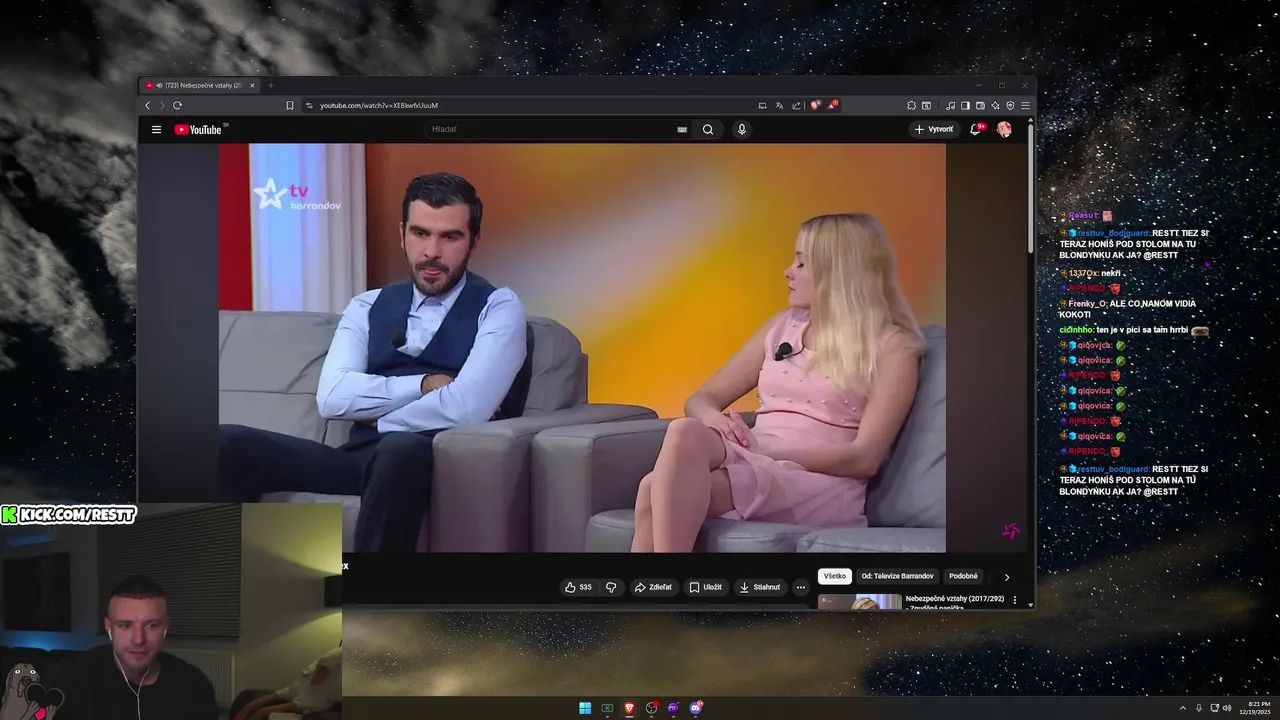Open the browser main menu
This screenshot has width=1280, height=720.
point(1025,105)
